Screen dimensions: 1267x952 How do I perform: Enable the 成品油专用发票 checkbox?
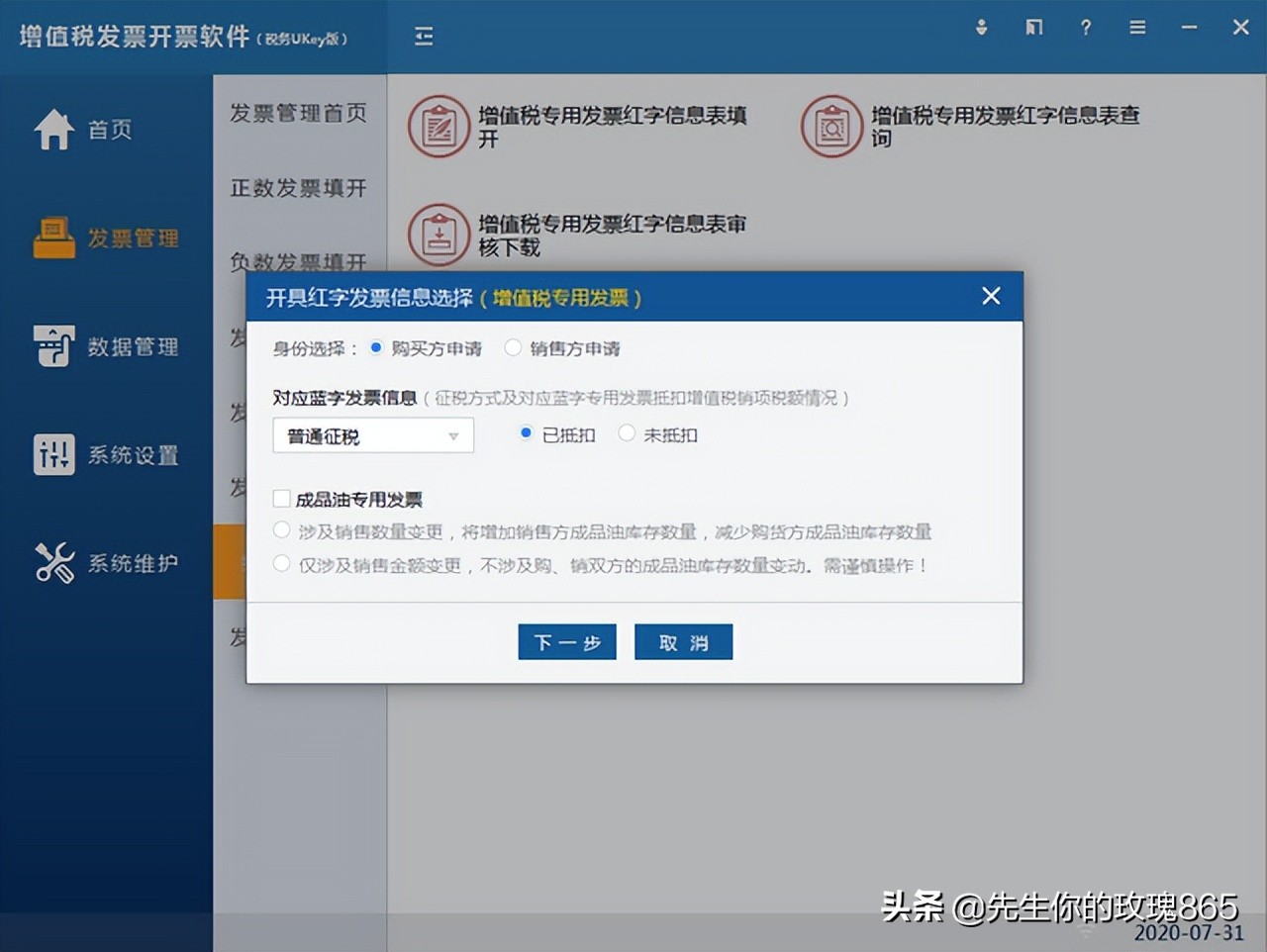282,499
